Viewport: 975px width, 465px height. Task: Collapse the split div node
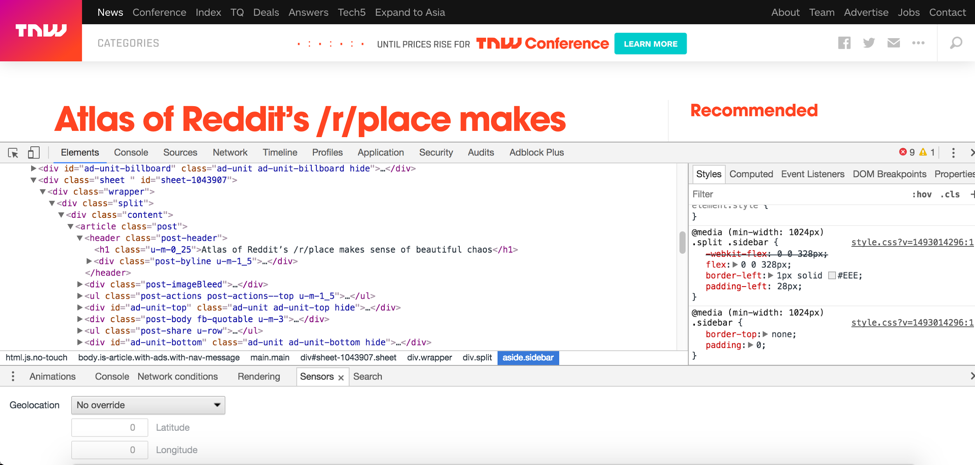point(52,203)
